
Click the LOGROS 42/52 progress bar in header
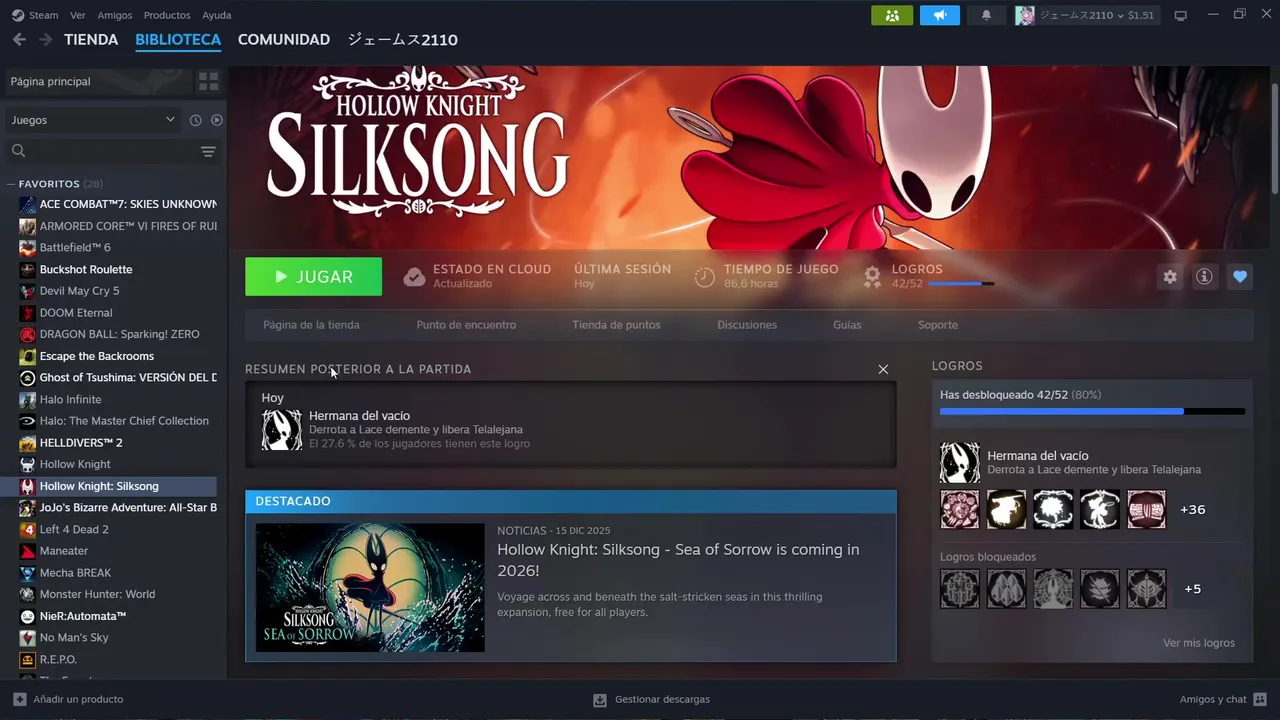(961, 284)
